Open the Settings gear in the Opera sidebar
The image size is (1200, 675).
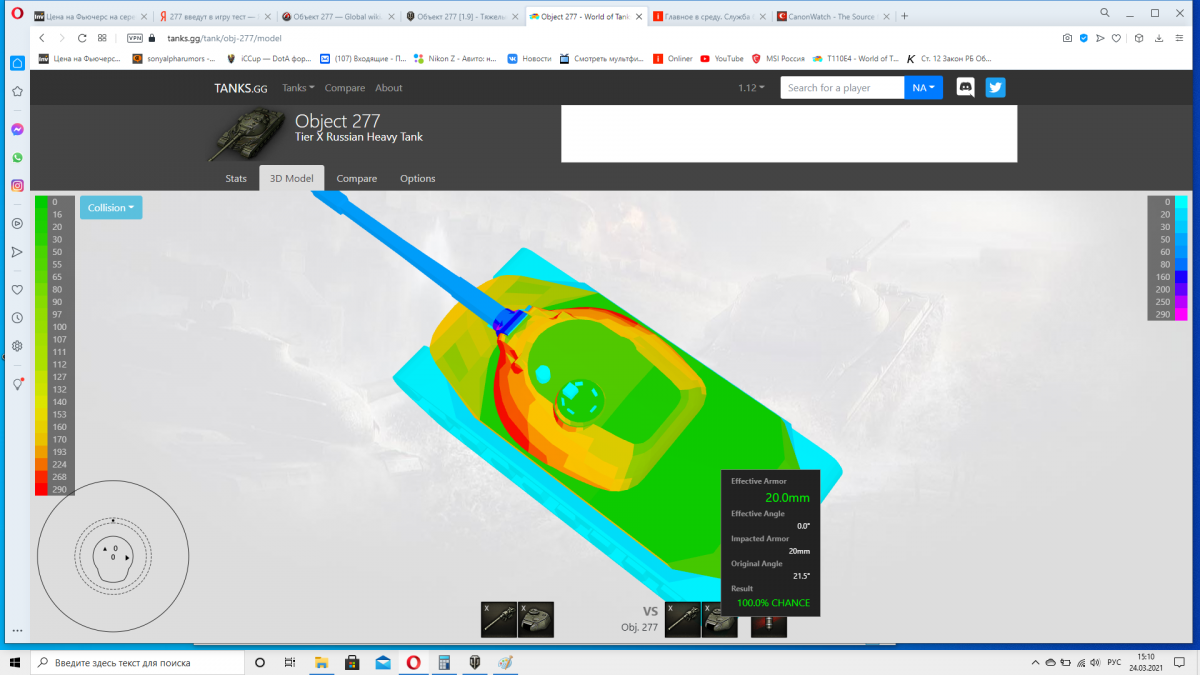point(17,346)
